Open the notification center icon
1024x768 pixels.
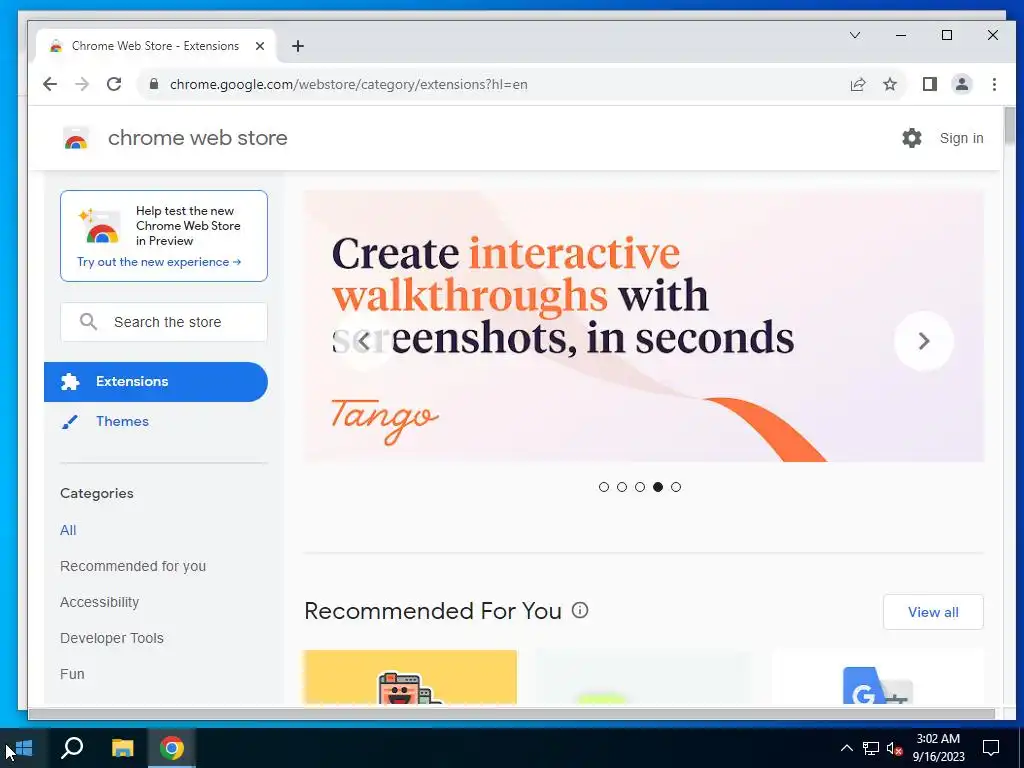tap(991, 748)
